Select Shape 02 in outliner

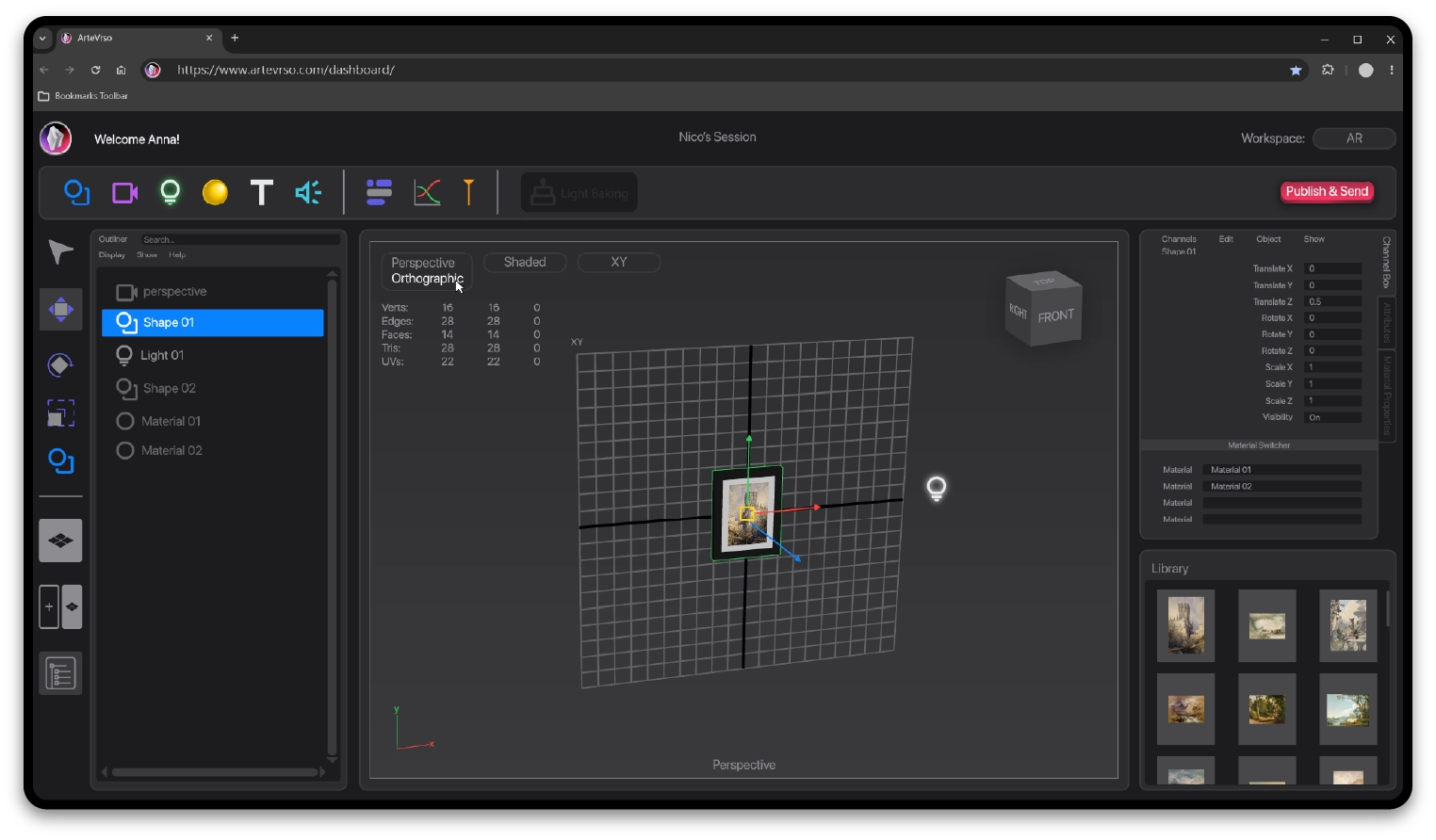(213, 388)
